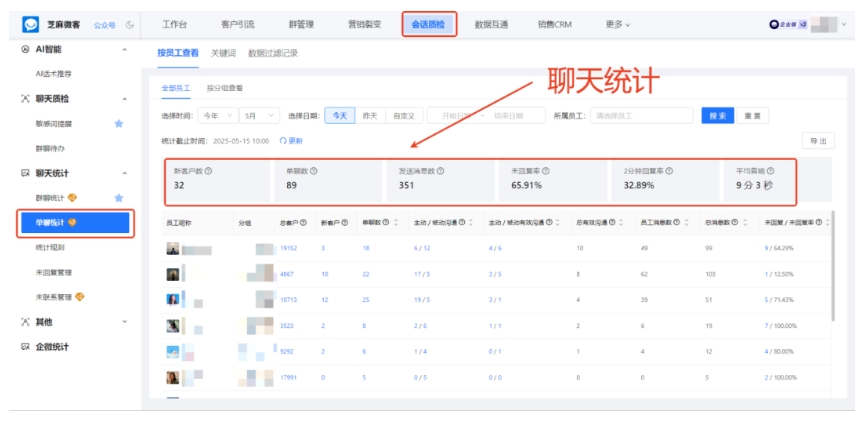The width and height of the screenshot is (864, 422).
Task: Click help icon beside 发送消息数 card
Action: 441,171
